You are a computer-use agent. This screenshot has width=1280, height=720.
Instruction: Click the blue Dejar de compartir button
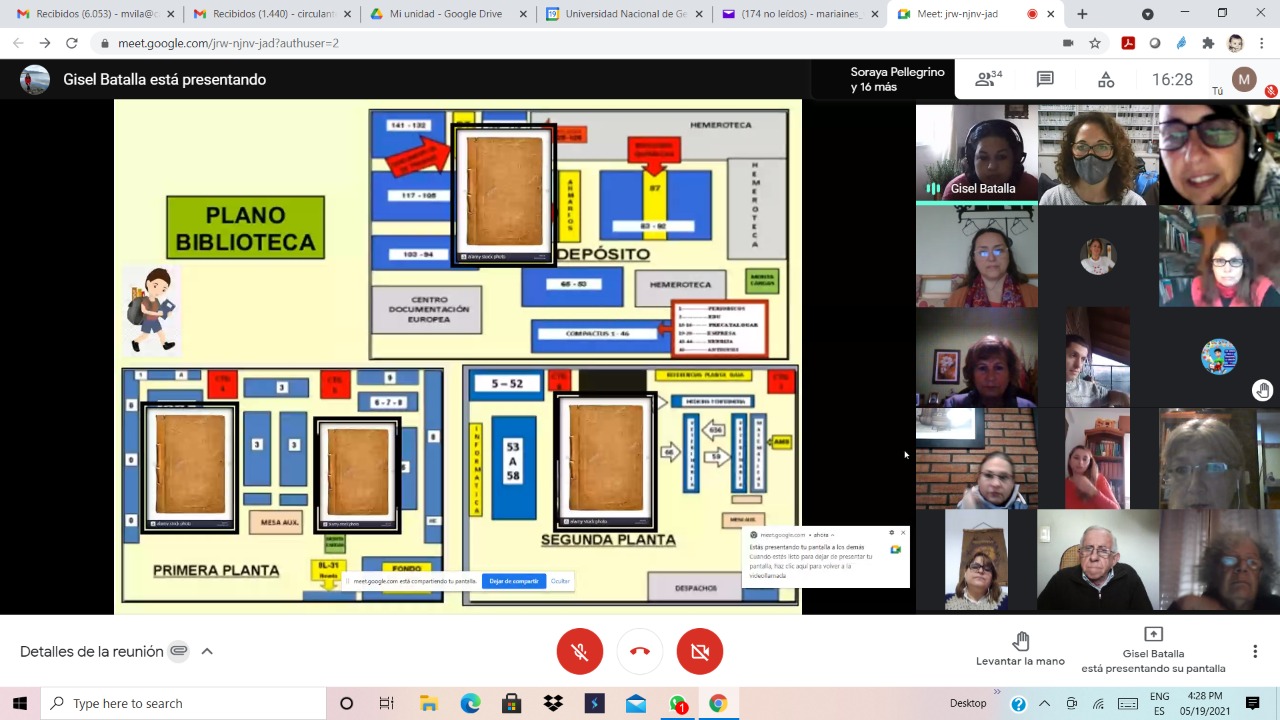(513, 581)
